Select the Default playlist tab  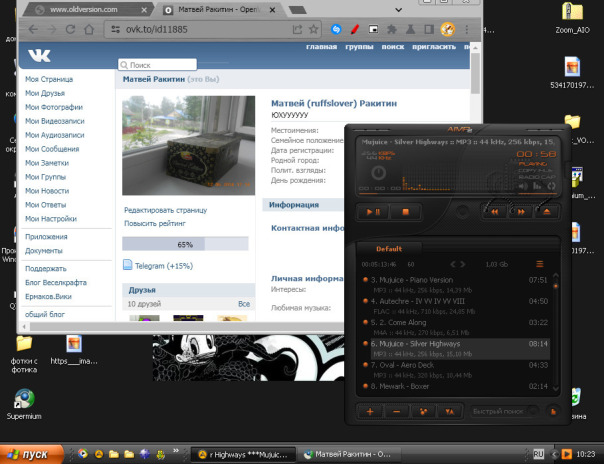point(389,249)
